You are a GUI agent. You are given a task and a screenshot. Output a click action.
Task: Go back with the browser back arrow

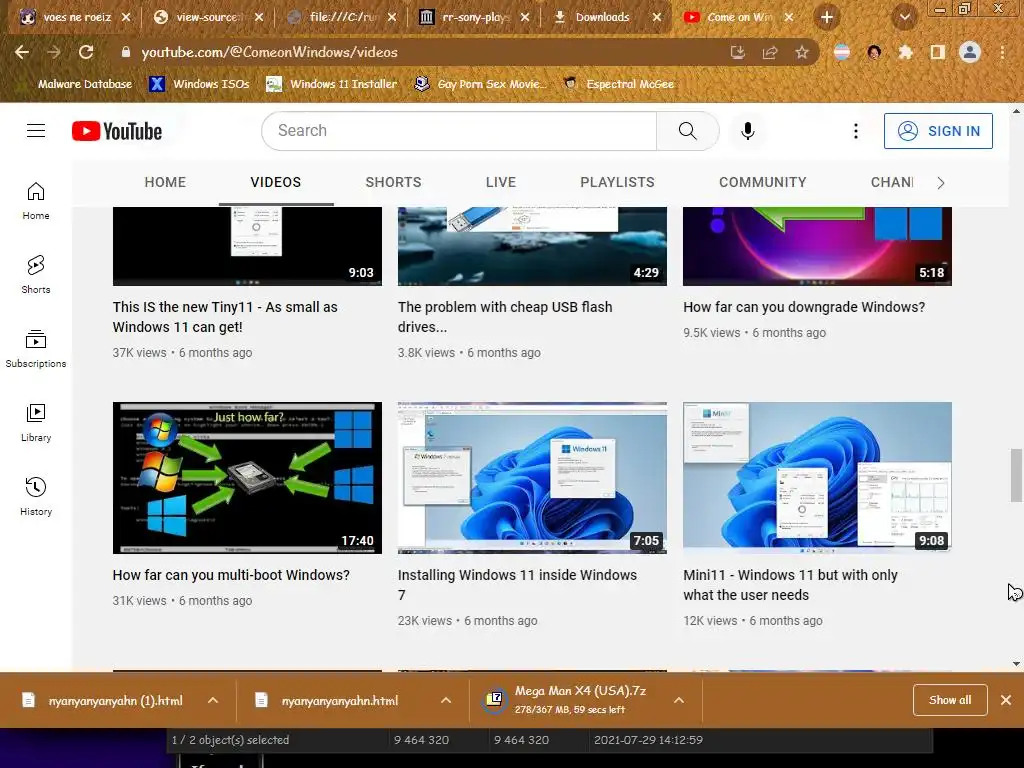22,52
